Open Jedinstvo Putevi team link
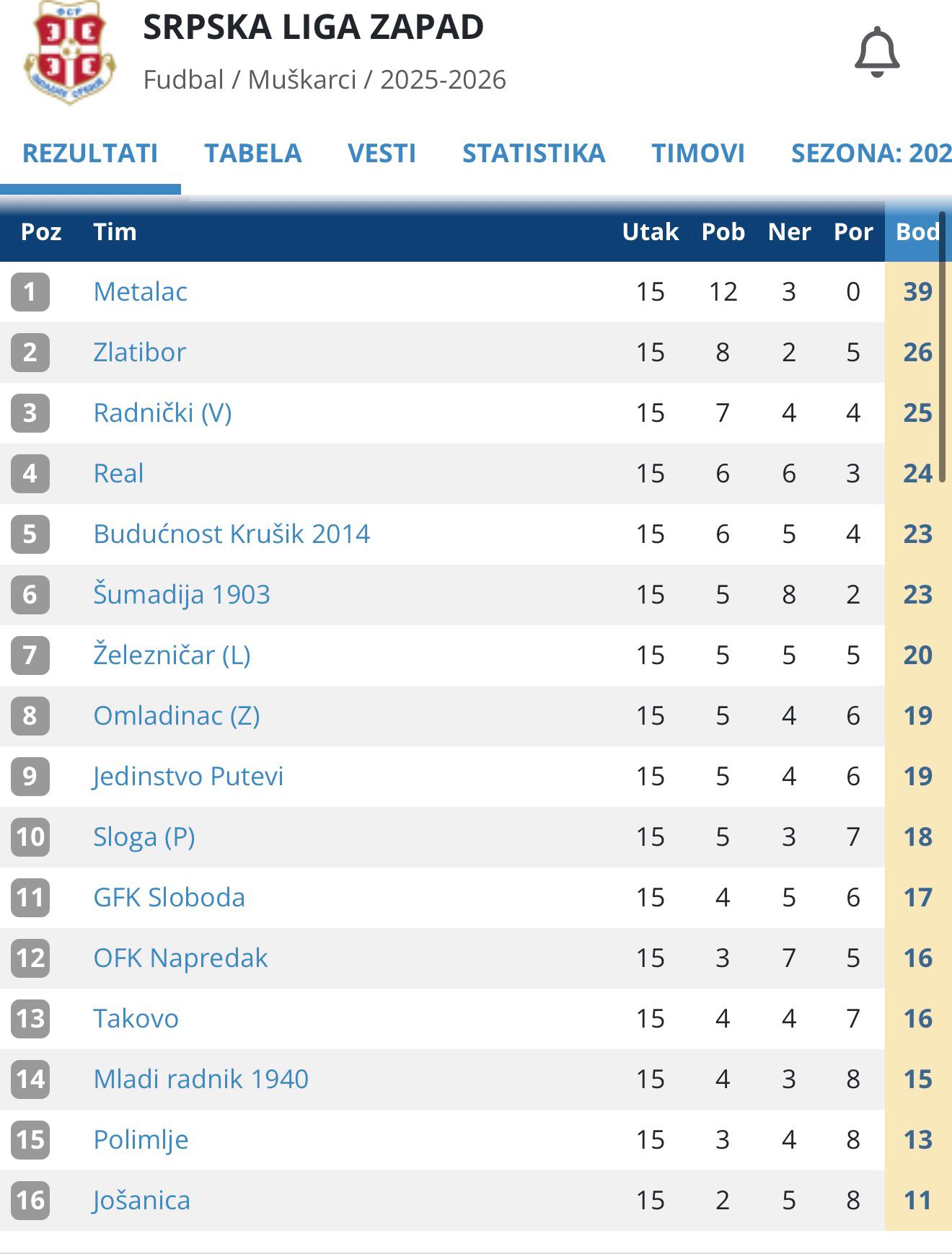Screen dimensions: 952x1254 coord(188,777)
